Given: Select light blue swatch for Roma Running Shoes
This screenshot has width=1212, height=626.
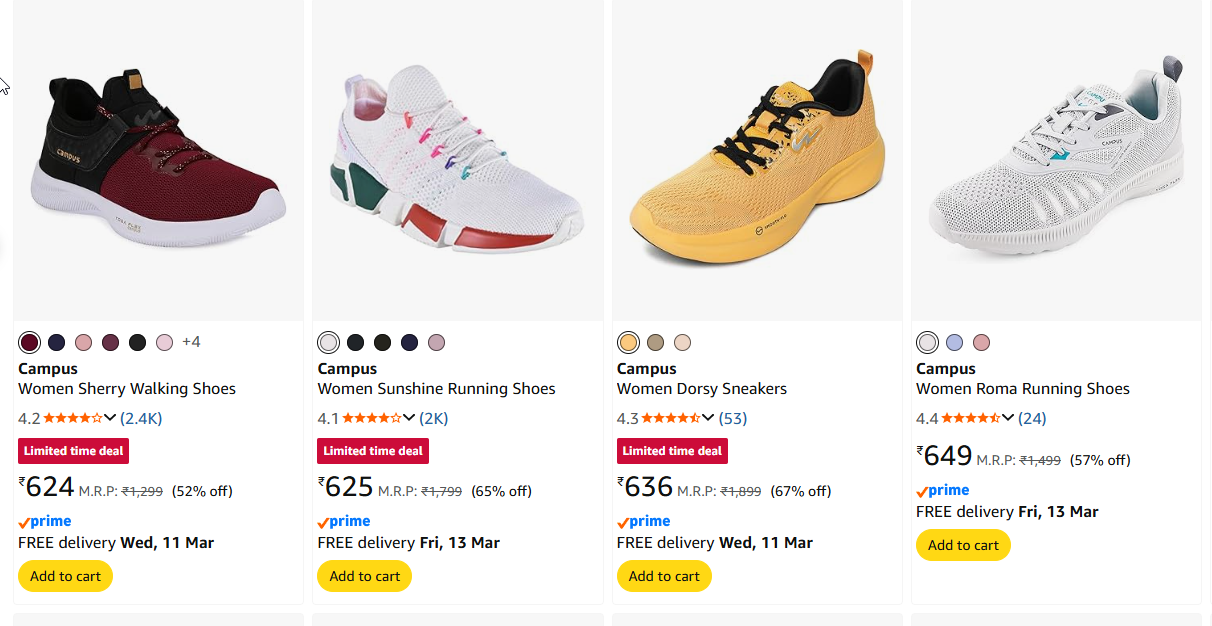Looking at the screenshot, I should pos(954,343).
